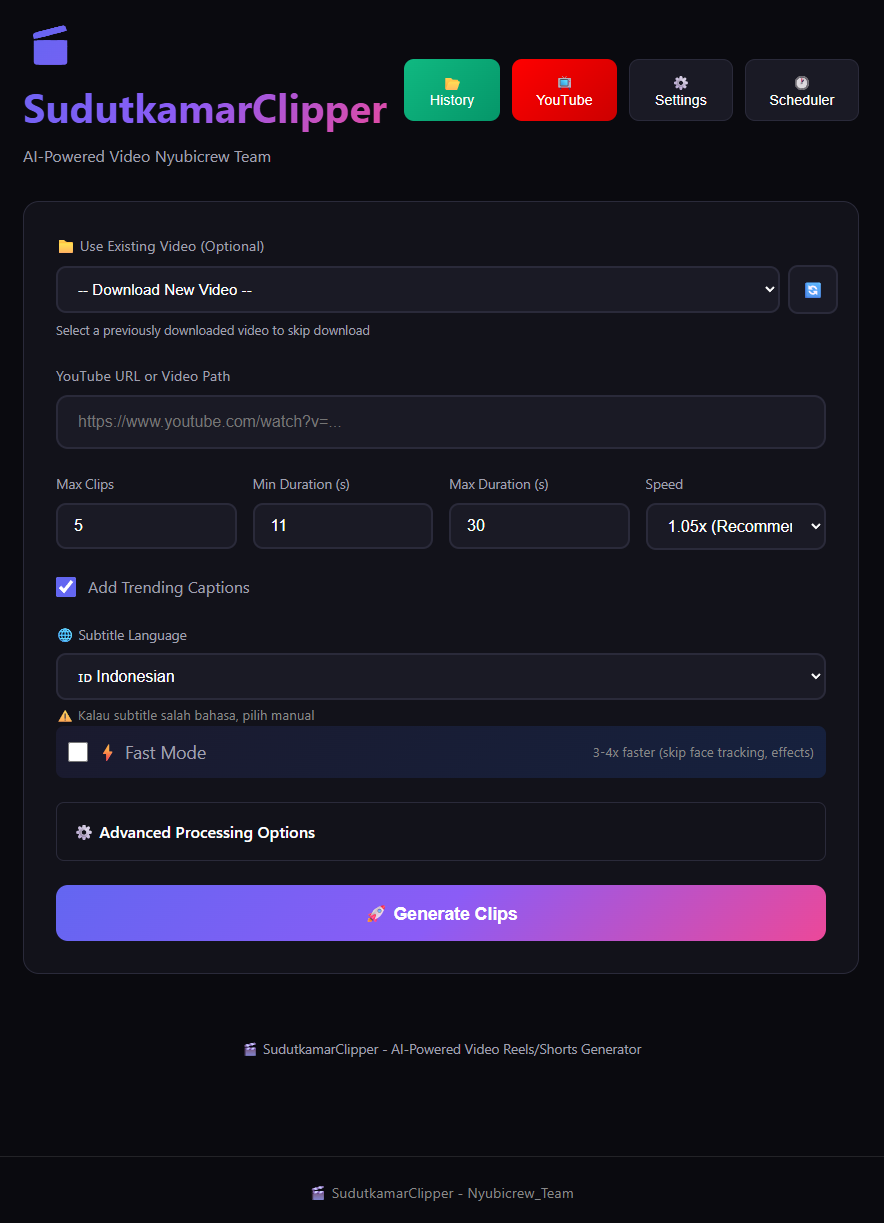Click the clock icon on the Scheduler button
The height and width of the screenshot is (1223, 884).
tap(801, 81)
